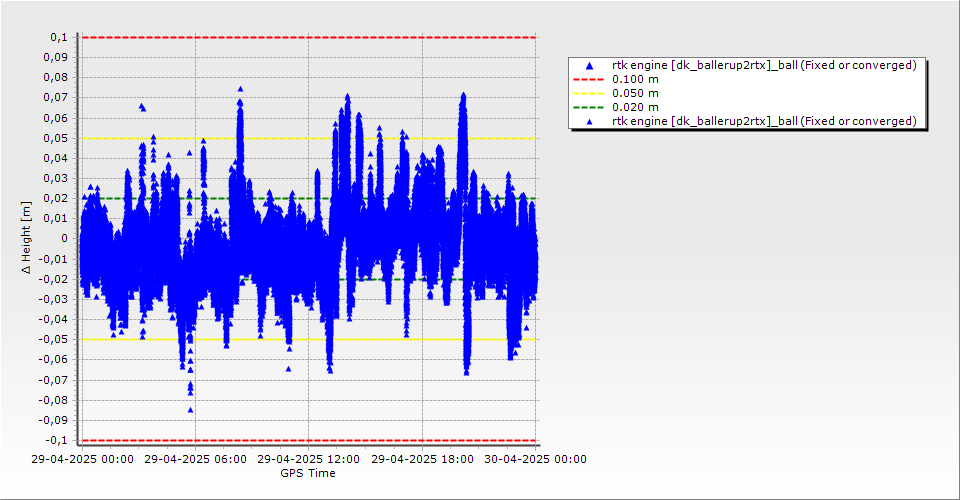Click the "-0,08" y-axis tick label
The height and width of the screenshot is (500, 960).
[x=54, y=400]
